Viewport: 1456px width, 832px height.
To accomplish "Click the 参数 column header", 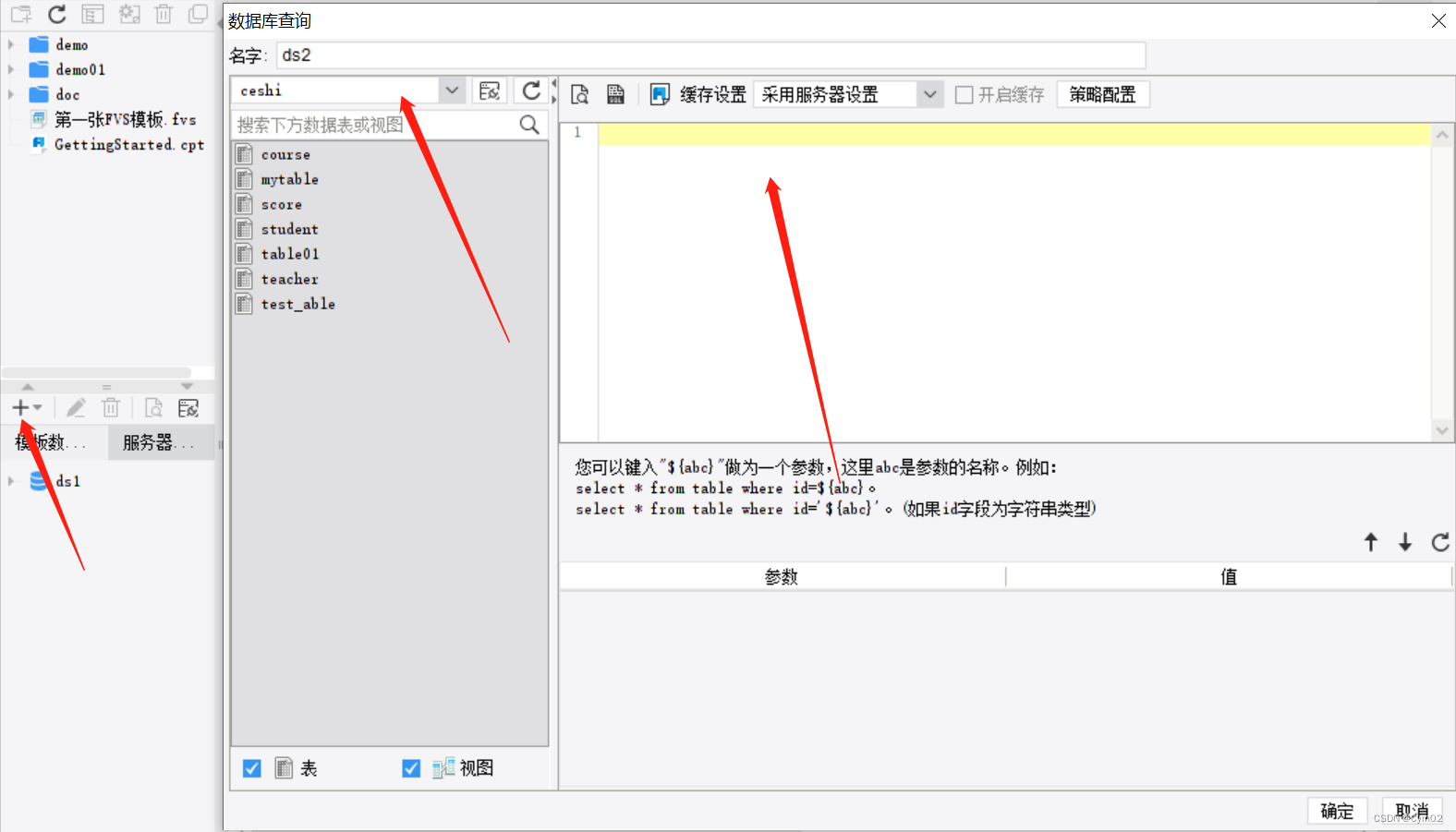I will coord(782,577).
